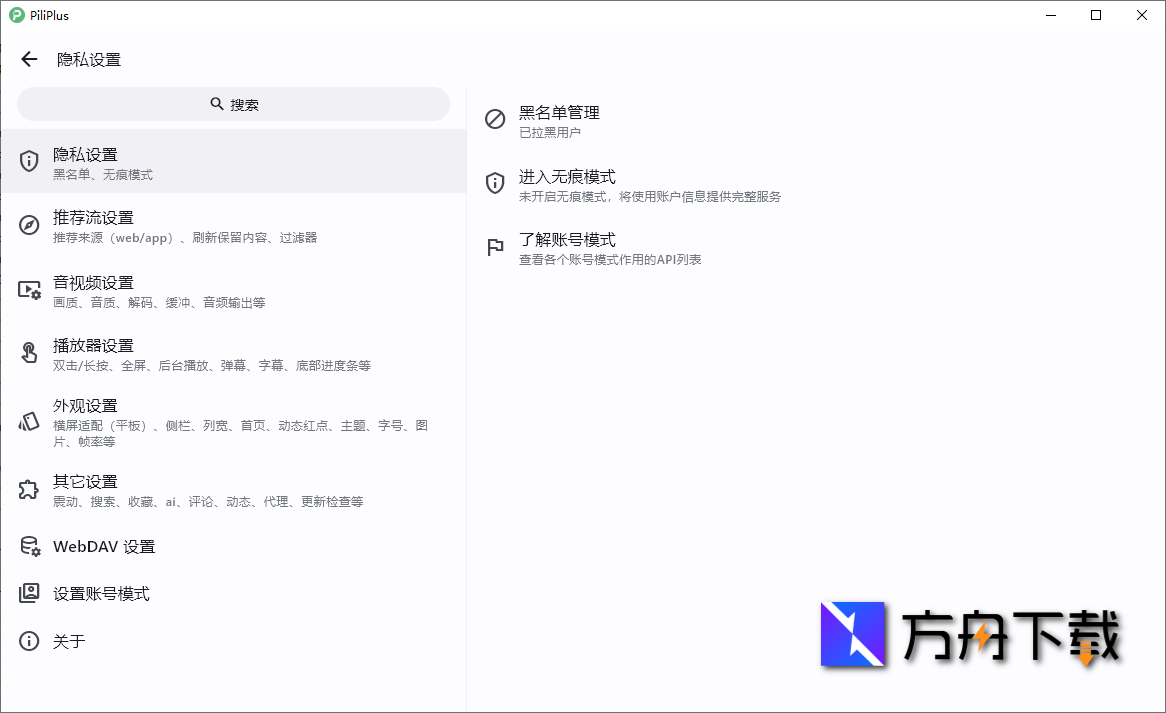Click the back arrow to exit 隐私设置
The width and height of the screenshot is (1166, 713).
pos(29,59)
